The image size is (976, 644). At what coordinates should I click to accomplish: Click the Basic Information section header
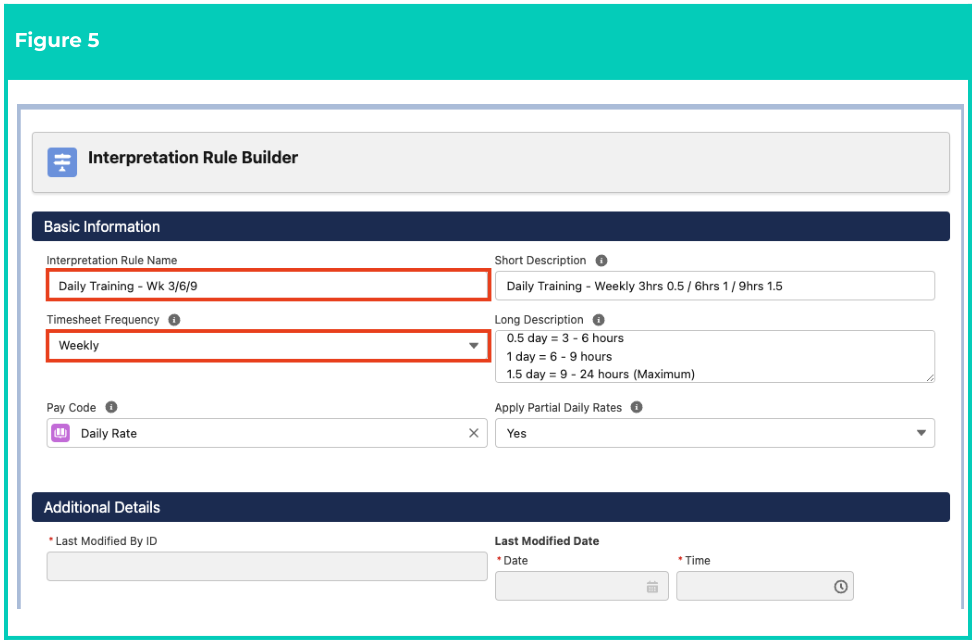point(490,226)
